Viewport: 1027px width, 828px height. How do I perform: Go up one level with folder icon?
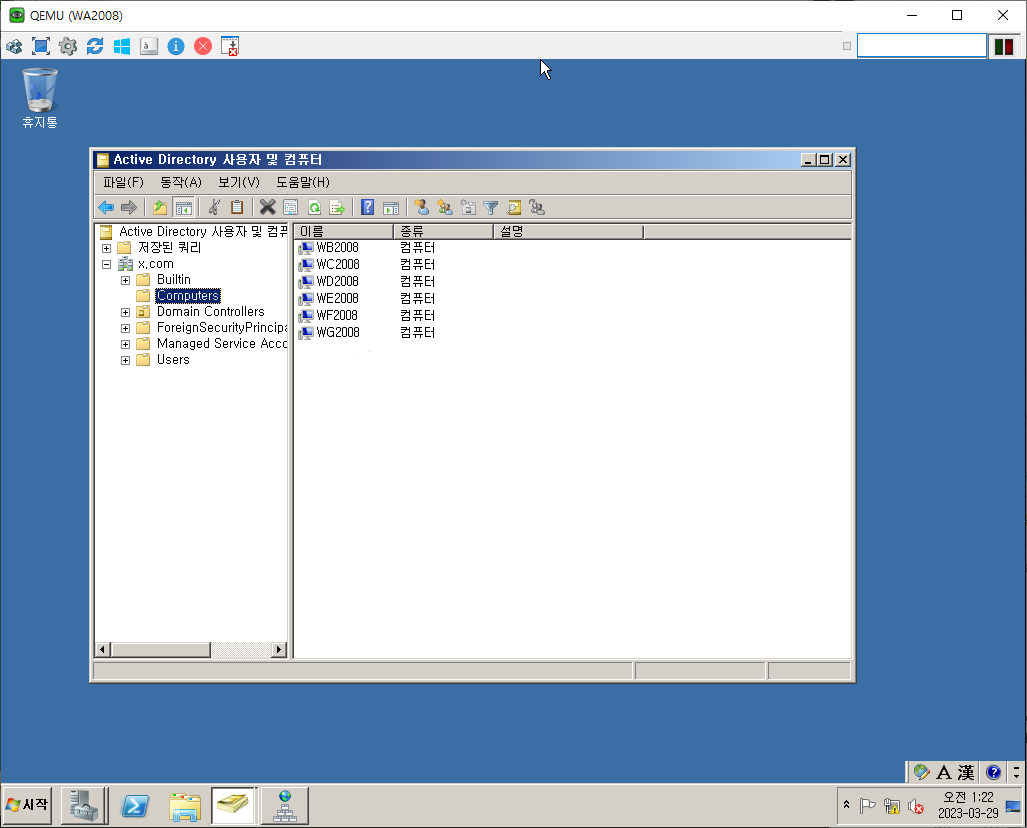click(x=160, y=208)
